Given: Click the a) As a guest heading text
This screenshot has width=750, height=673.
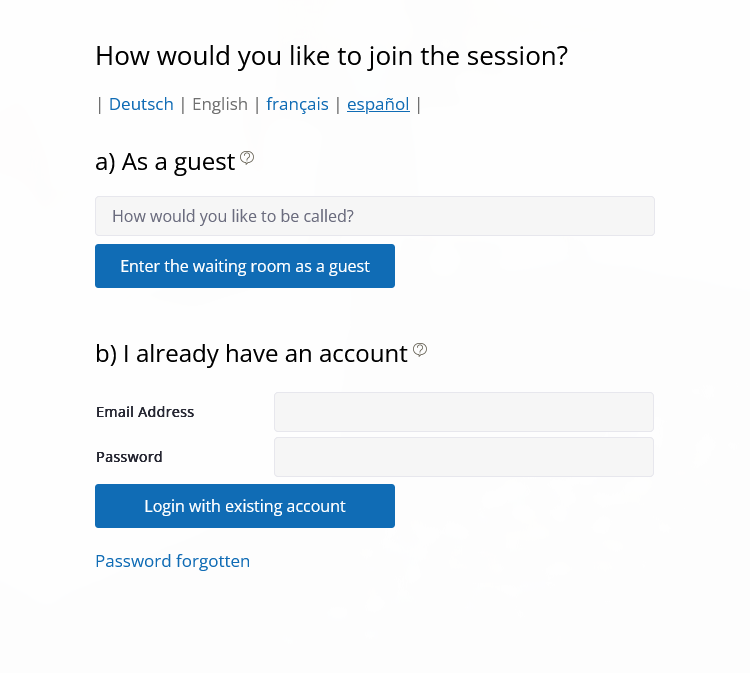Looking at the screenshot, I should [165, 162].
